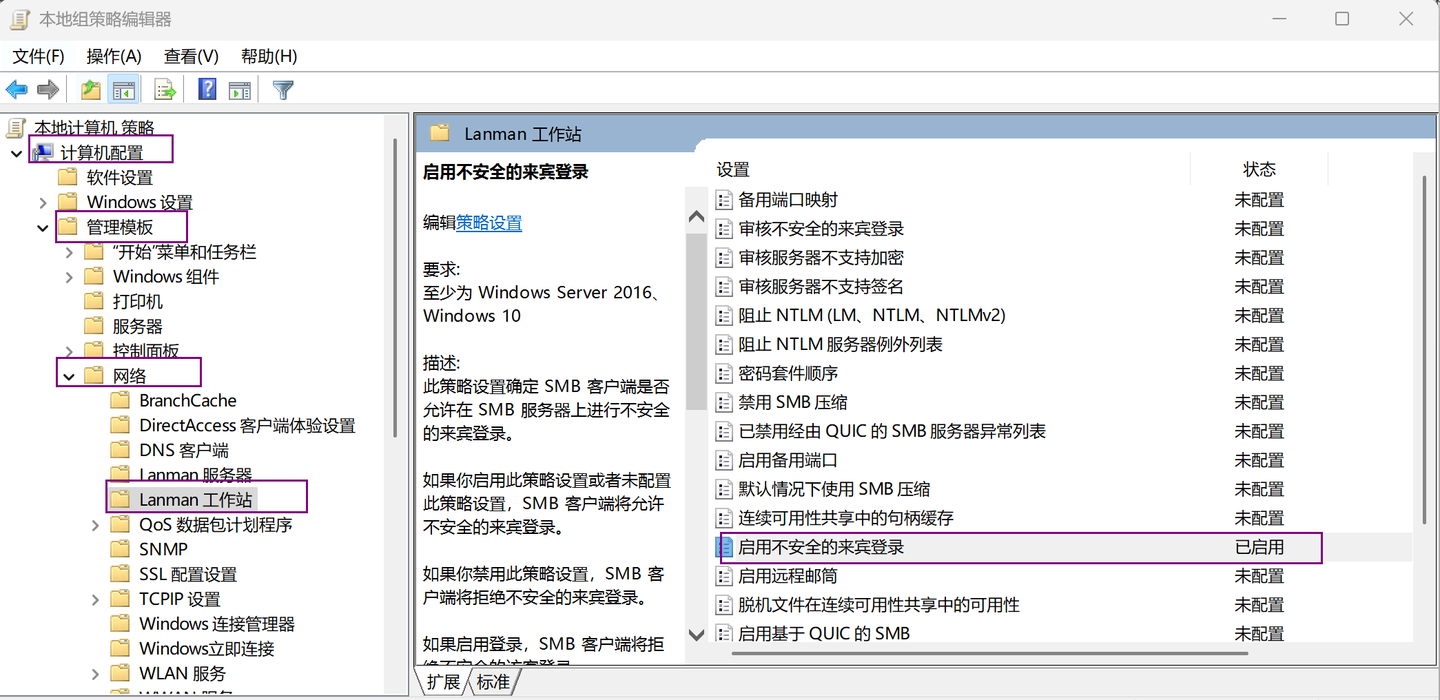Open help via the blue question mark icon
The image size is (1440, 700).
[205, 89]
